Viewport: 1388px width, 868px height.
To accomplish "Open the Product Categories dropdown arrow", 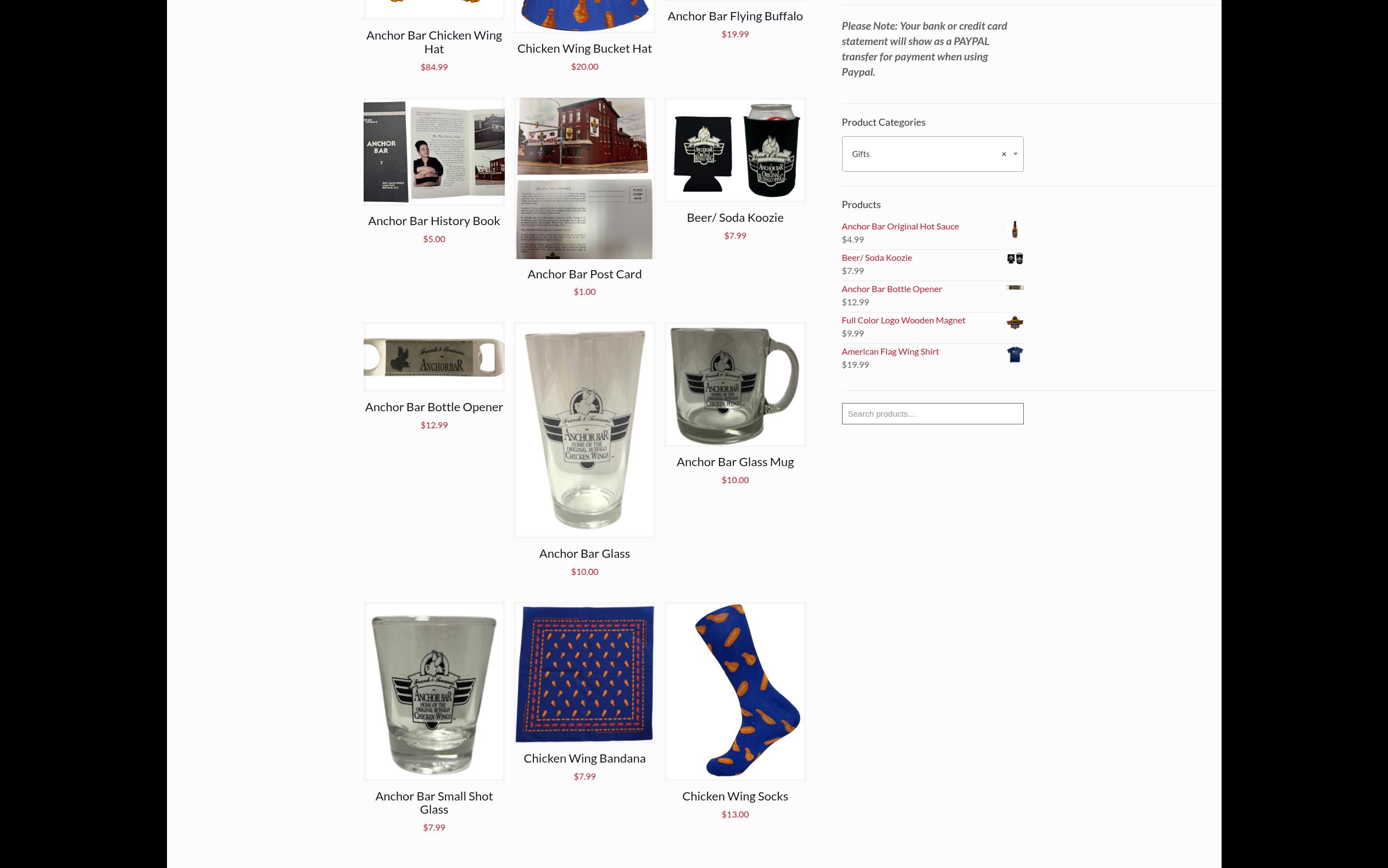I will tap(1015, 154).
